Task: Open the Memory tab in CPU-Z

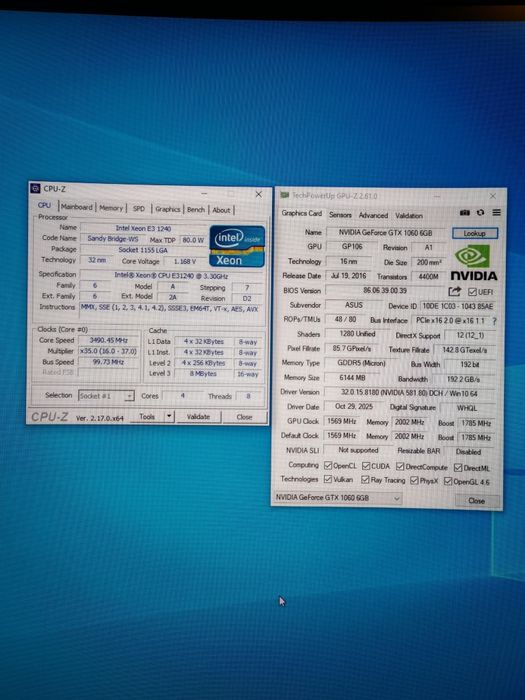Action: 111,208
